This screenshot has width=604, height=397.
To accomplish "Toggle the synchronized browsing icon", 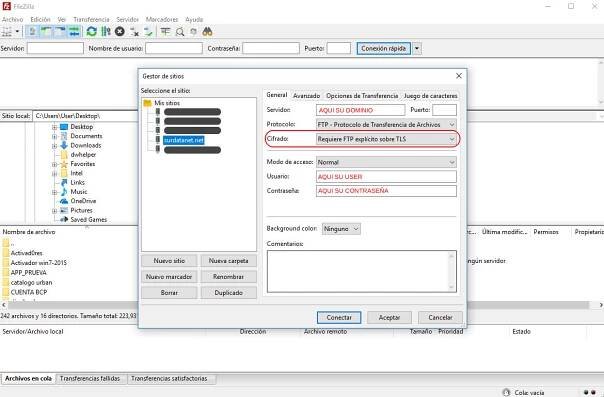I will pyautogui.click(x=193, y=32).
